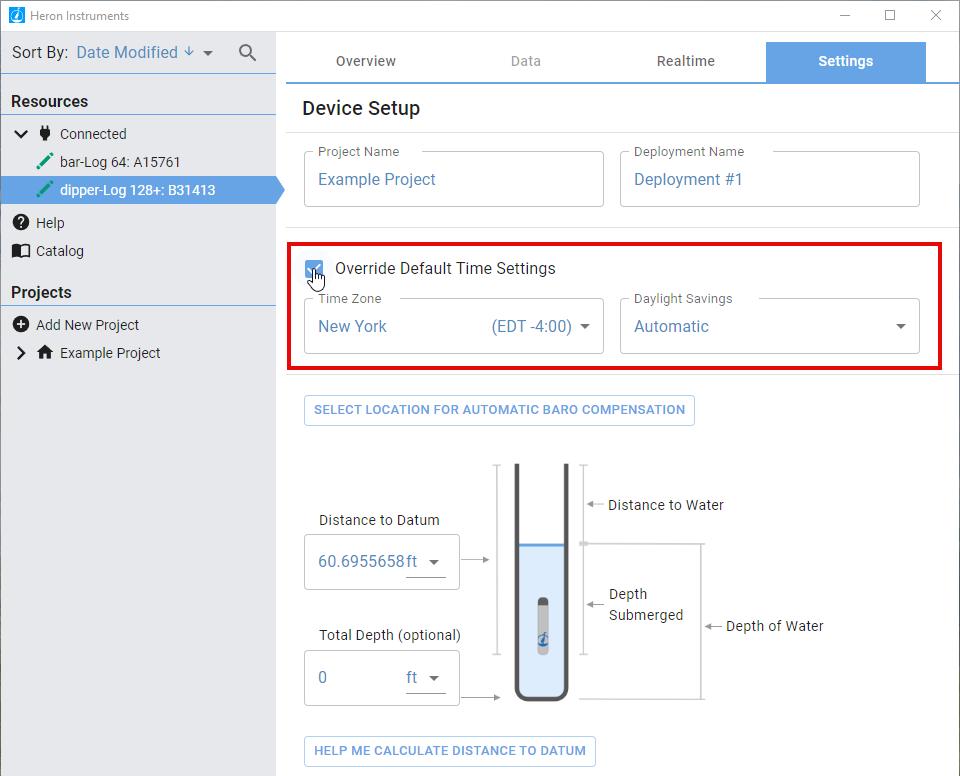The width and height of the screenshot is (960, 776).
Task: Collapse the Connected resources group
Action: (x=21, y=133)
